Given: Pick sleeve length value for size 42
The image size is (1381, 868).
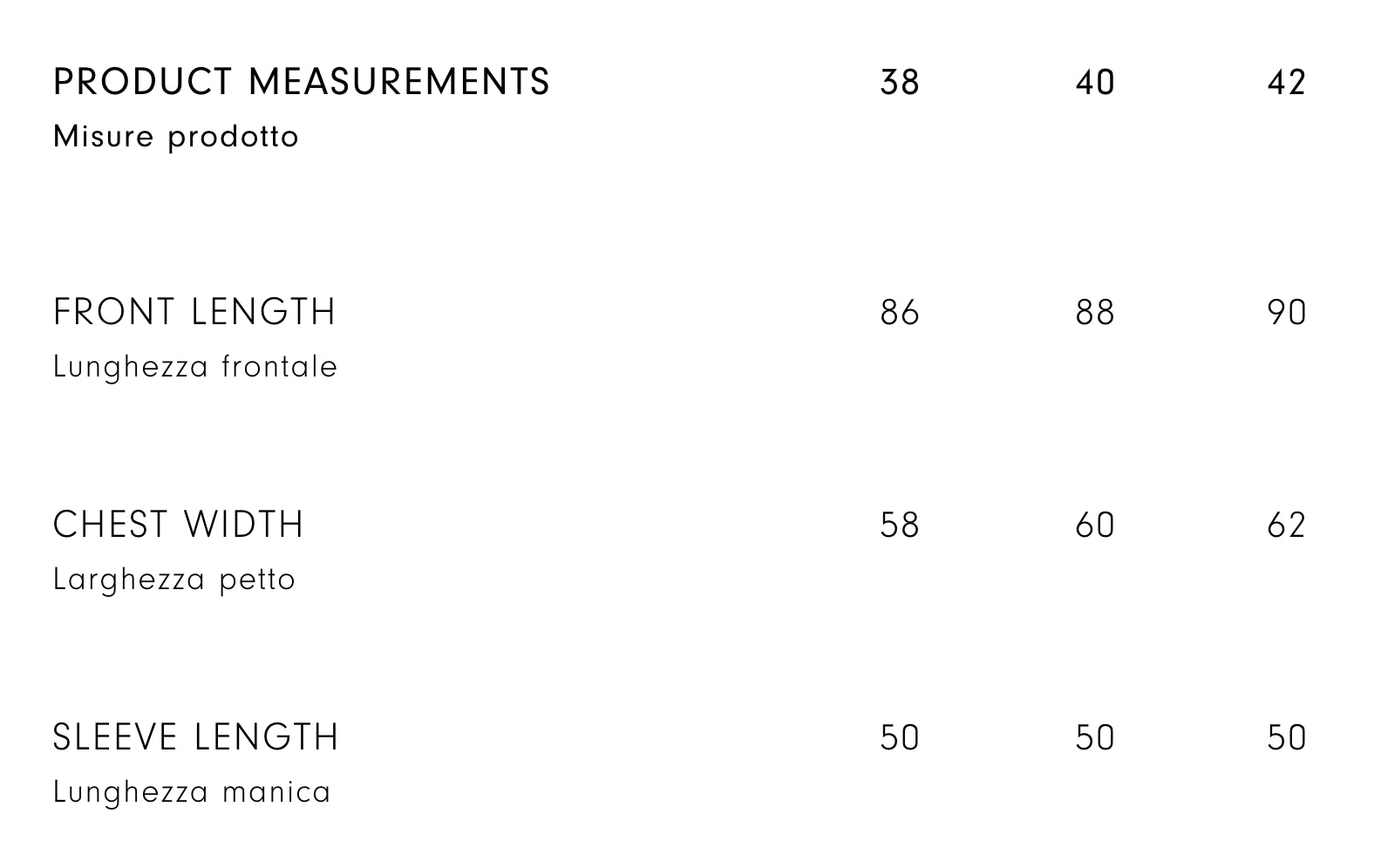Looking at the screenshot, I should [x=1287, y=738].
